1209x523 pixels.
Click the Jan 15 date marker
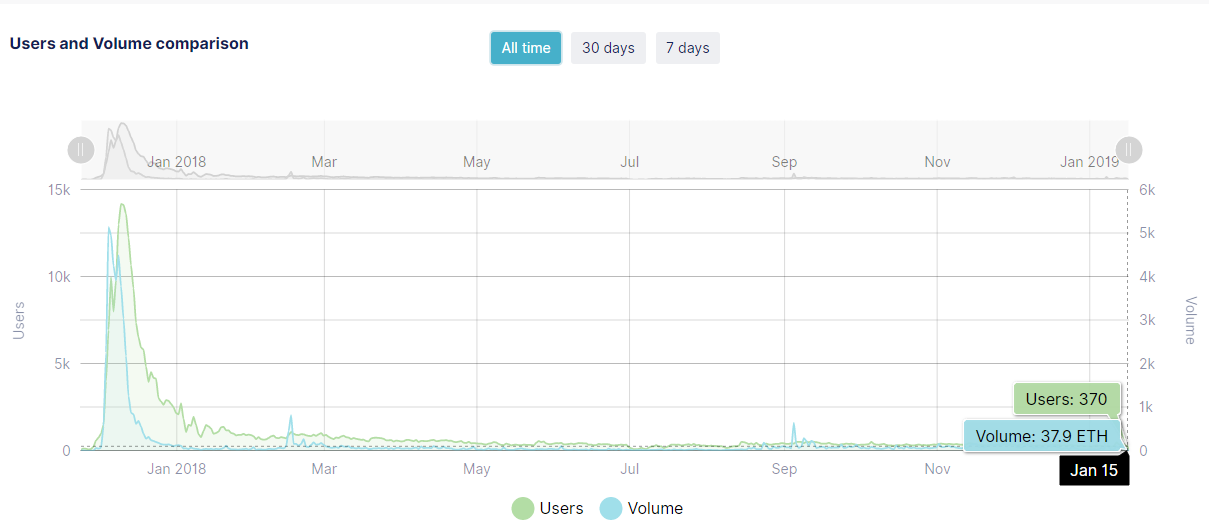[x=1094, y=470]
